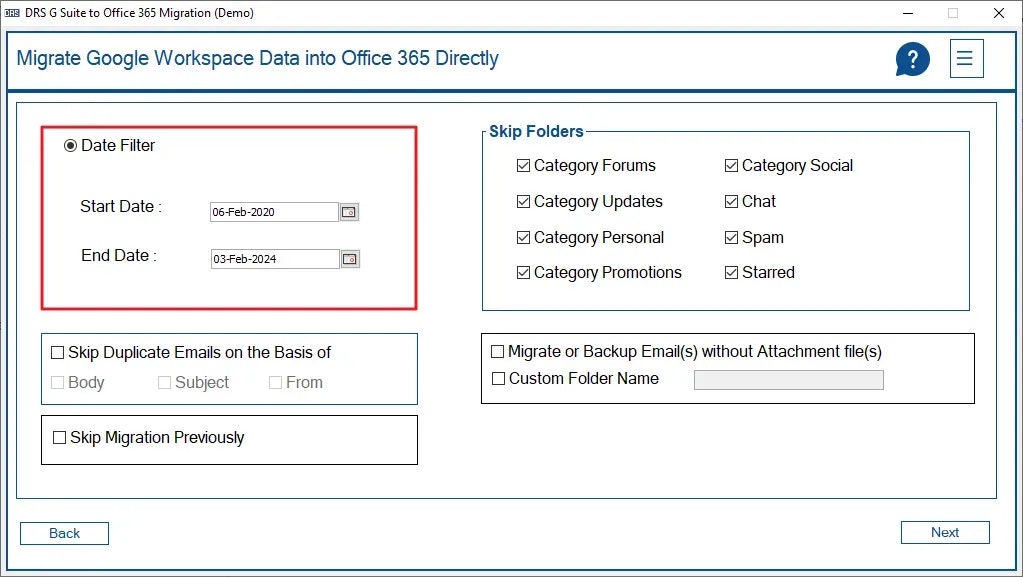Open the help question mark icon
Image resolution: width=1023 pixels, height=577 pixels.
tap(912, 59)
